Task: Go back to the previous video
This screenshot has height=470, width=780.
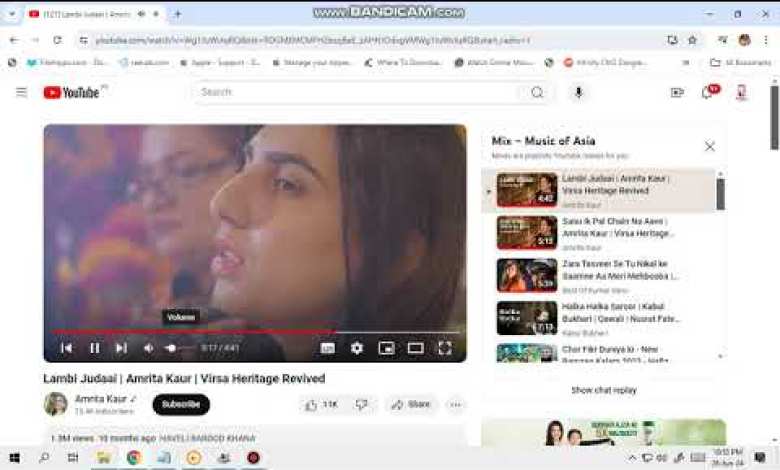Action: coord(66,348)
